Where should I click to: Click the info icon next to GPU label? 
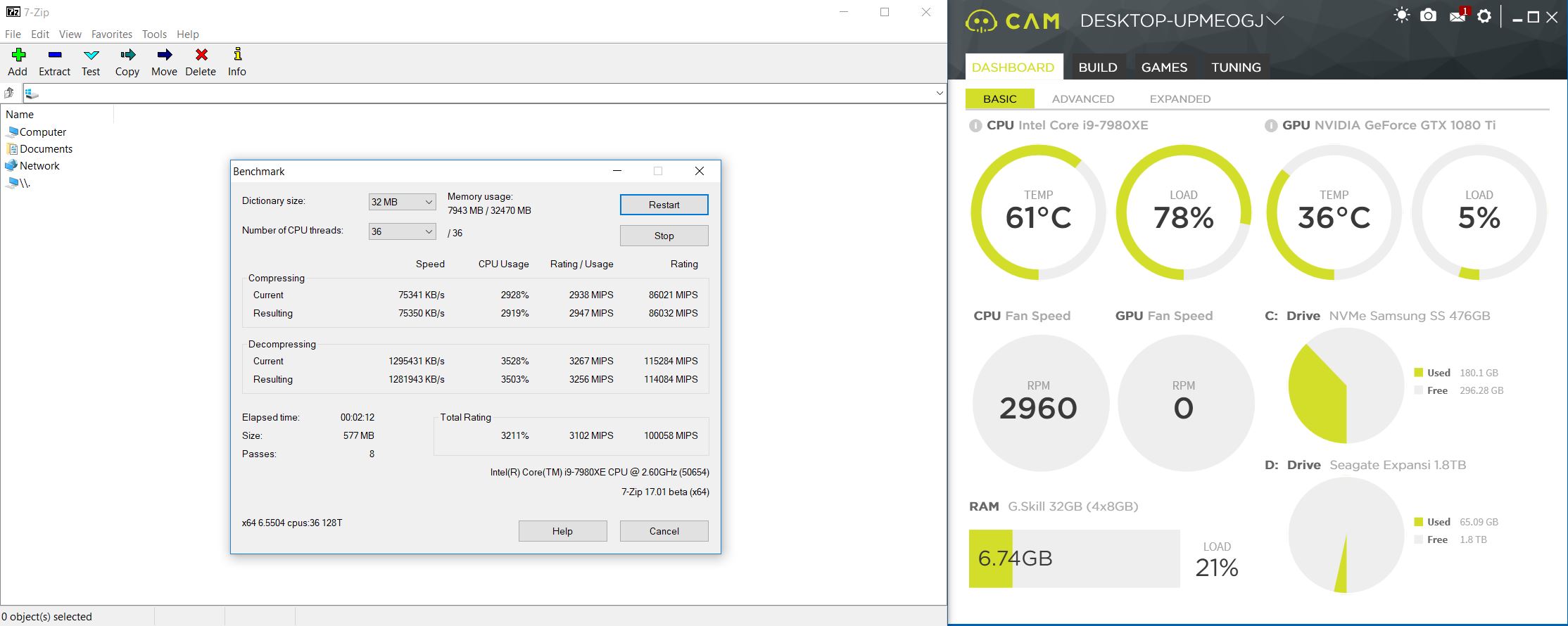(1271, 126)
